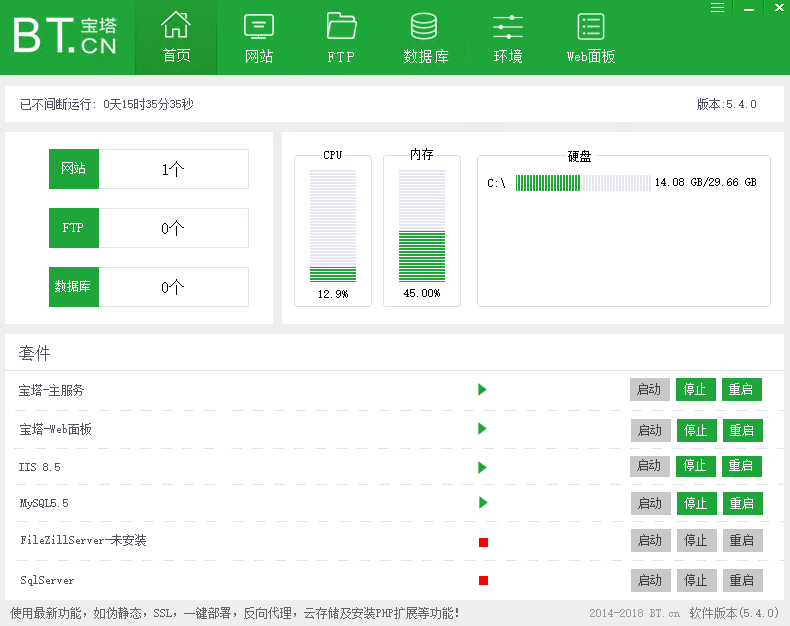The height and width of the screenshot is (626, 790).
Task: Click 重启 for FileZillServer row
Action: [743, 541]
